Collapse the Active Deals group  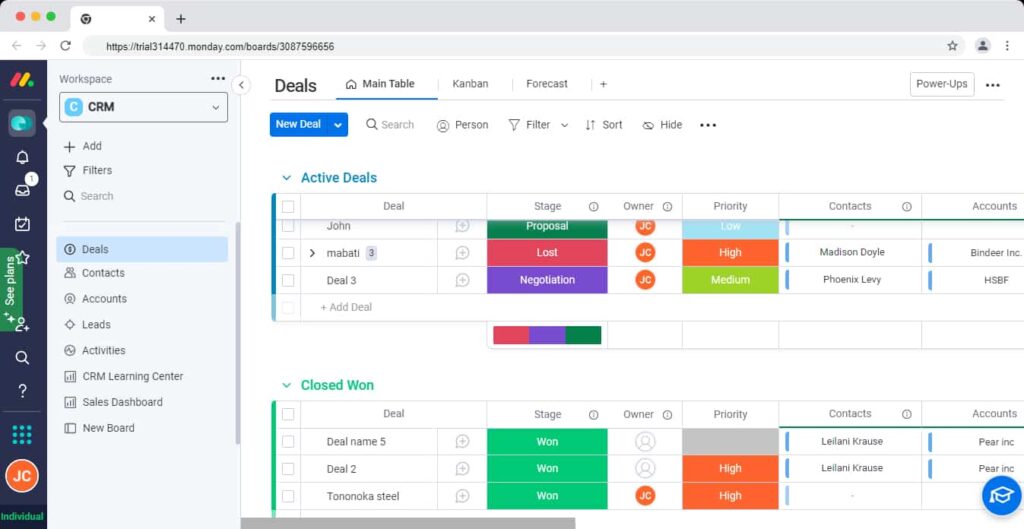[x=286, y=178]
